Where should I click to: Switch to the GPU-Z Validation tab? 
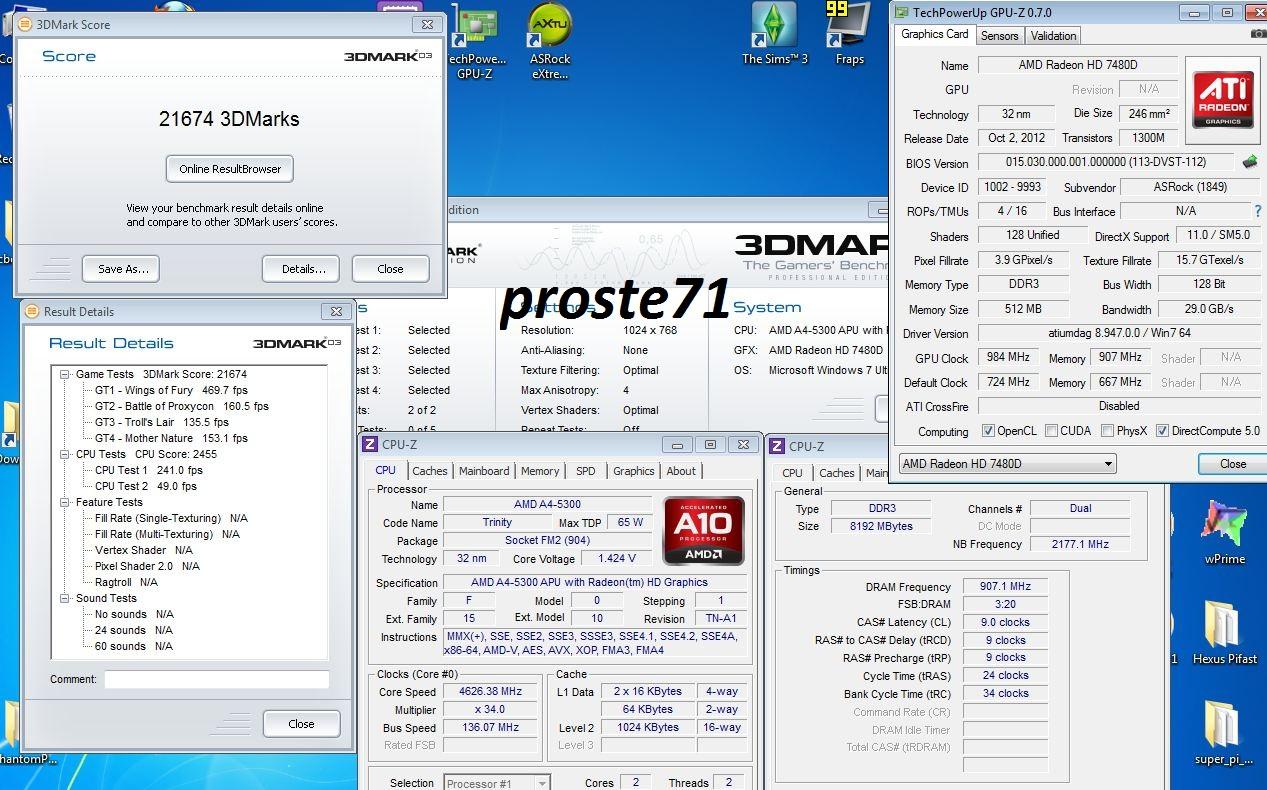coord(1053,36)
